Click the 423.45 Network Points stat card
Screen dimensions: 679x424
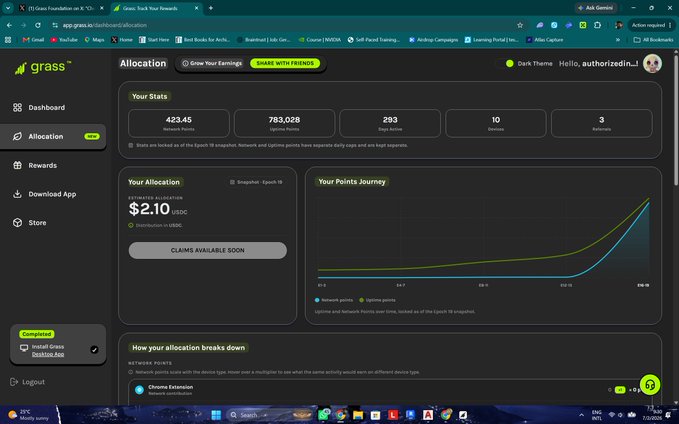coord(178,123)
